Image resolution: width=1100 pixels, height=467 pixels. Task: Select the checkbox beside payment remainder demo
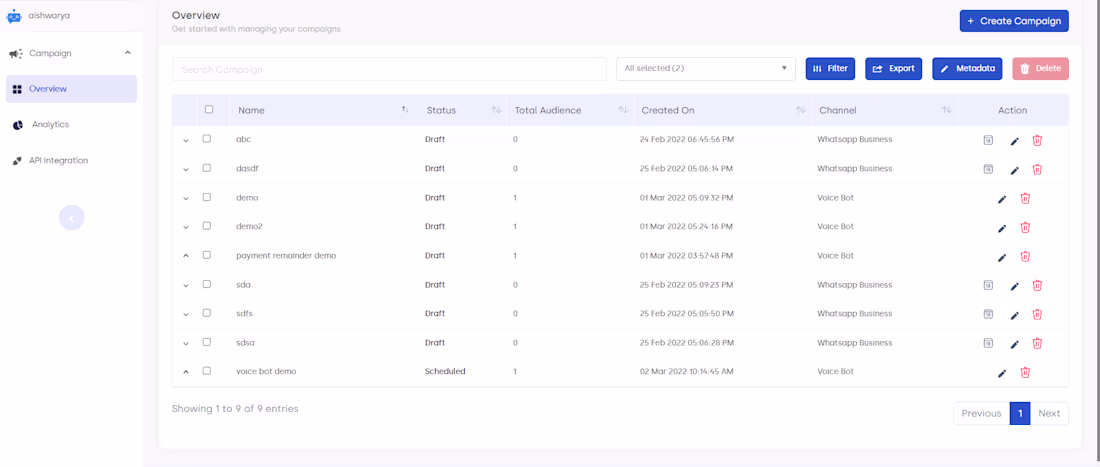click(x=207, y=255)
